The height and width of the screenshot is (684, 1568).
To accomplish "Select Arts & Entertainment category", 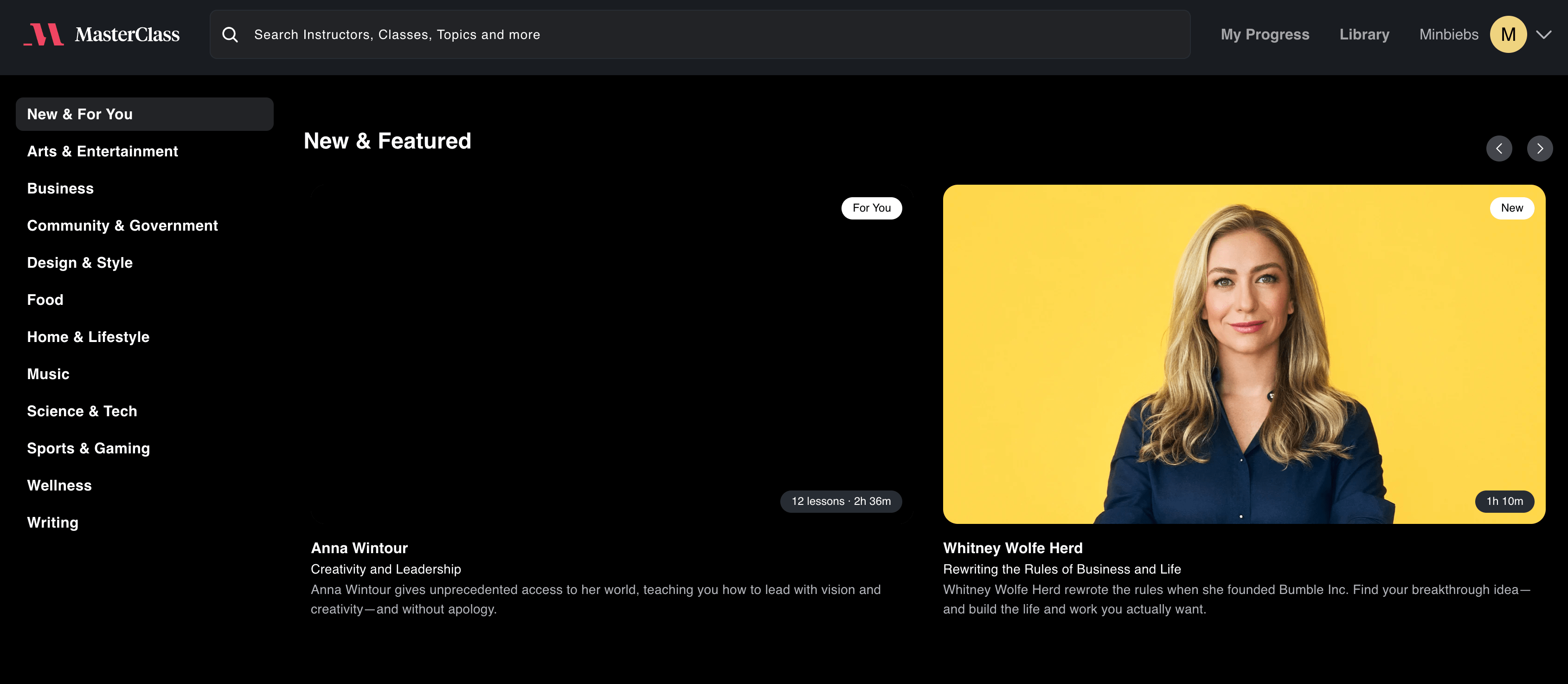I will (102, 151).
